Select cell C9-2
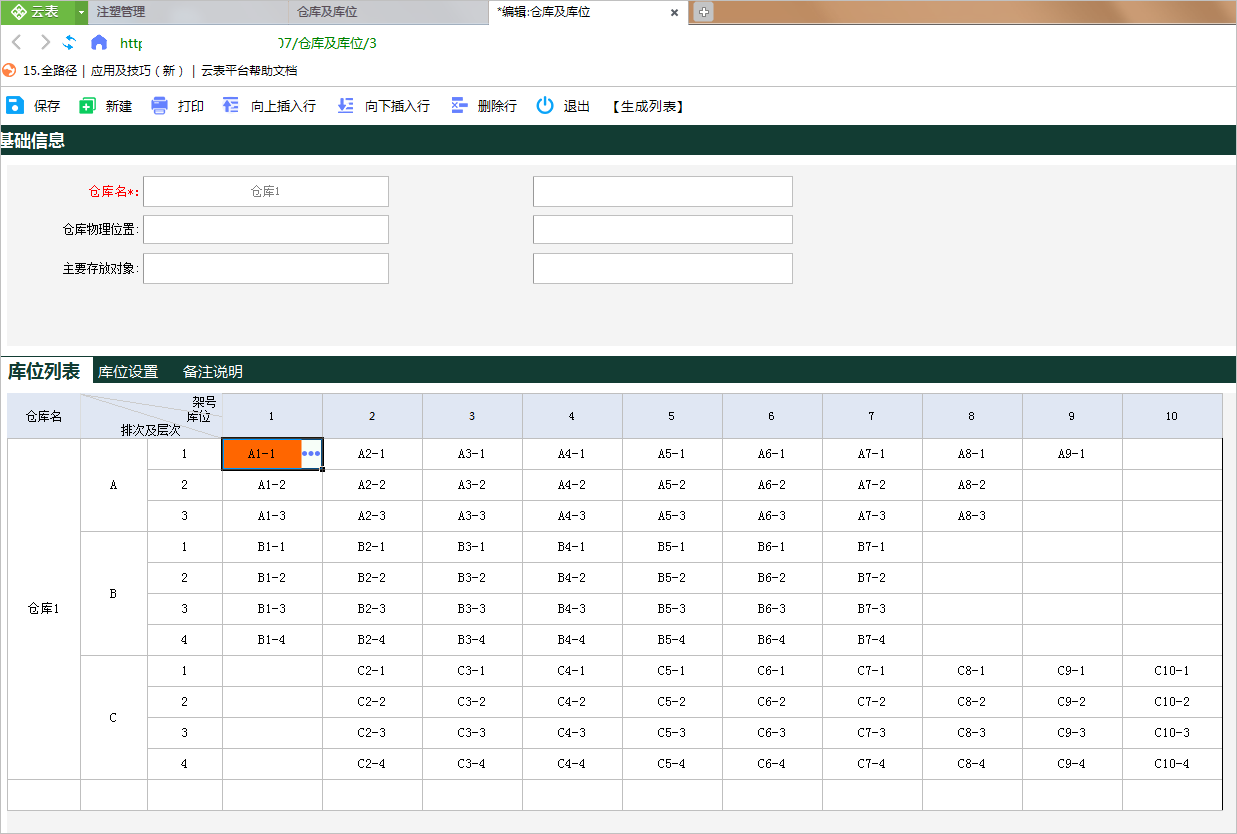This screenshot has height=834, width=1237. coord(1072,702)
